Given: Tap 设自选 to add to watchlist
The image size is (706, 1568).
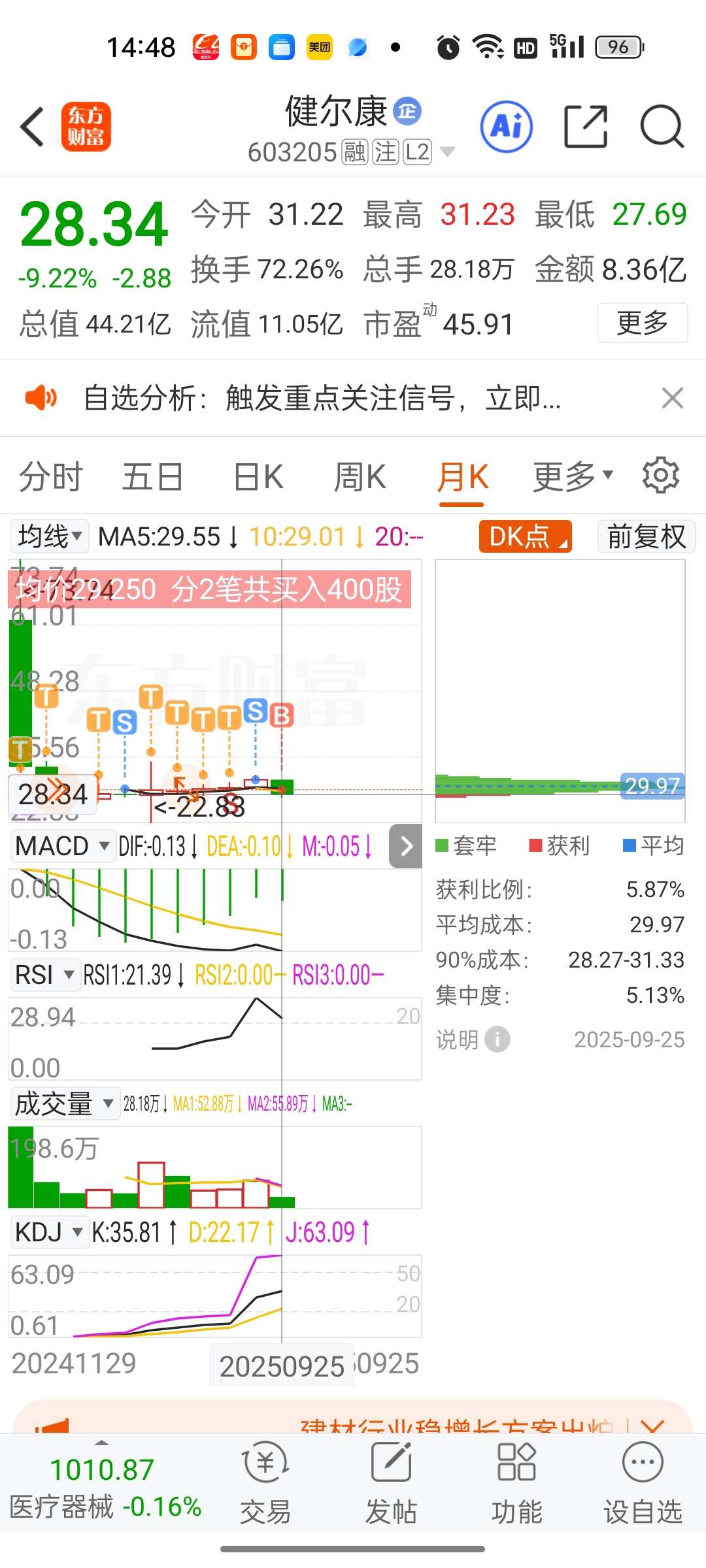Looking at the screenshot, I should point(643,1484).
